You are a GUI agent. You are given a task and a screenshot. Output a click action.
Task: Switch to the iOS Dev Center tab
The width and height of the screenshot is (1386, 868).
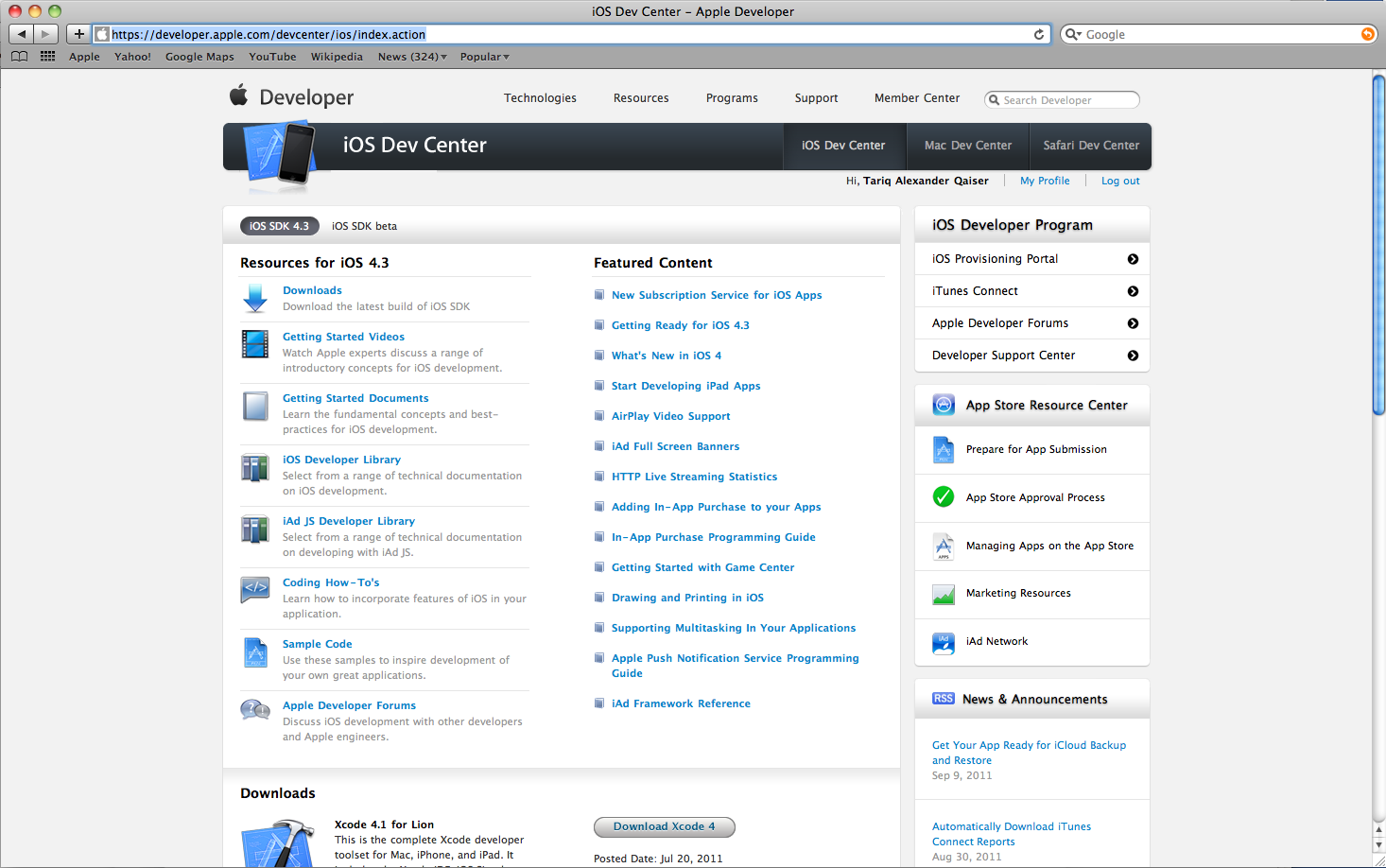pyautogui.click(x=843, y=146)
